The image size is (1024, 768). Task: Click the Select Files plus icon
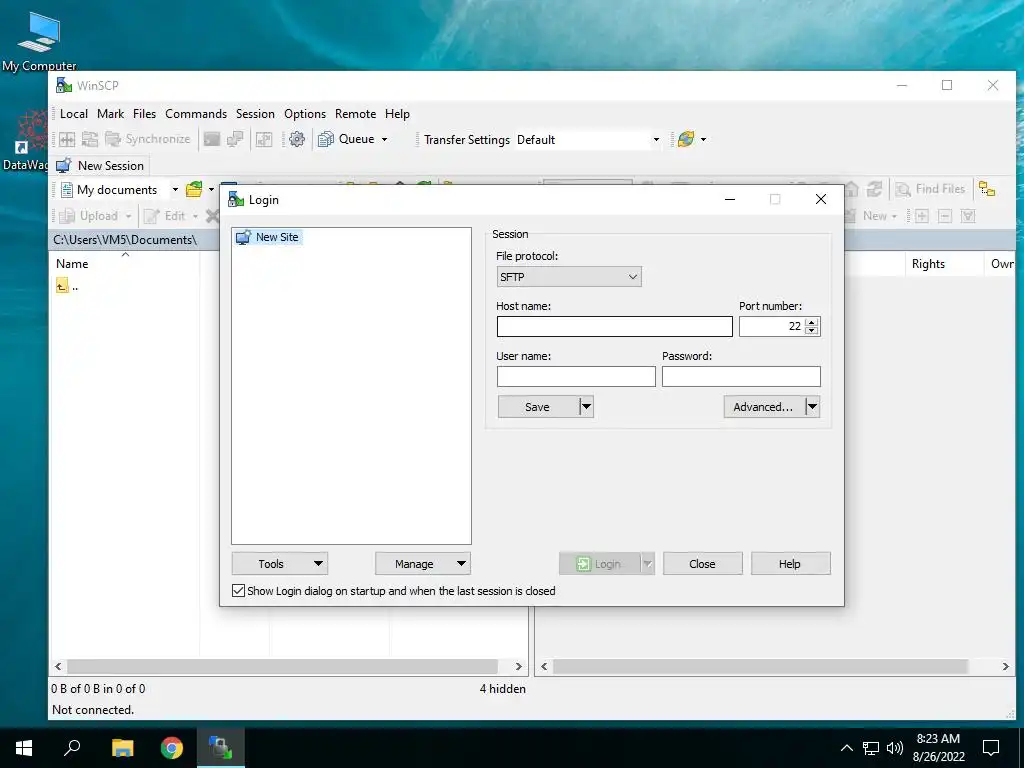(x=921, y=216)
